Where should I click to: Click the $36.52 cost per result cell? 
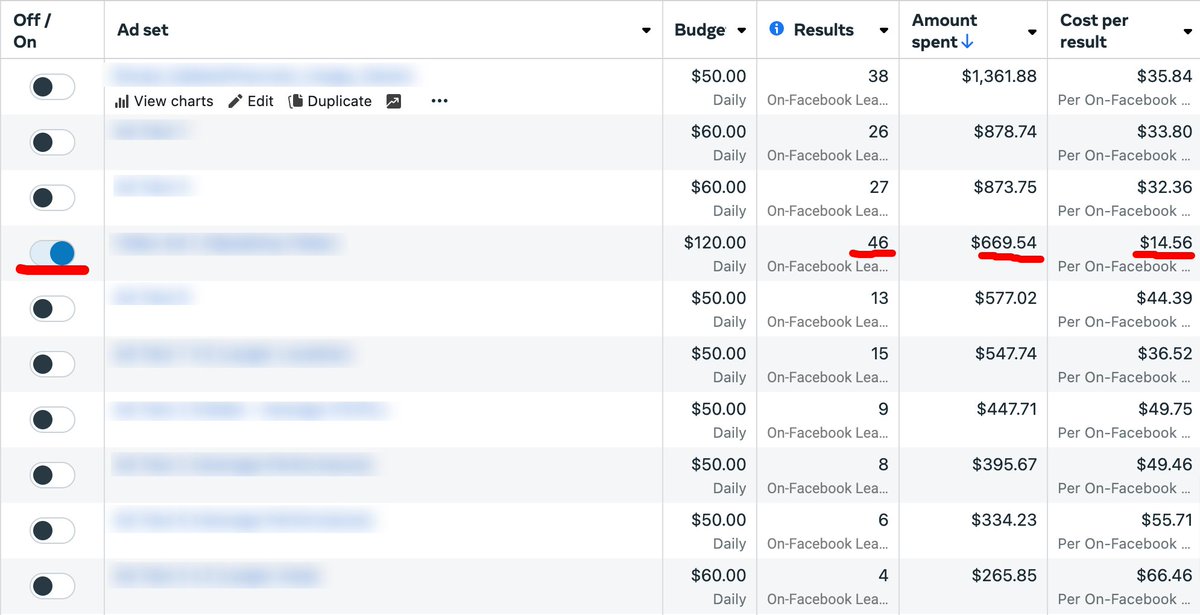1164,353
